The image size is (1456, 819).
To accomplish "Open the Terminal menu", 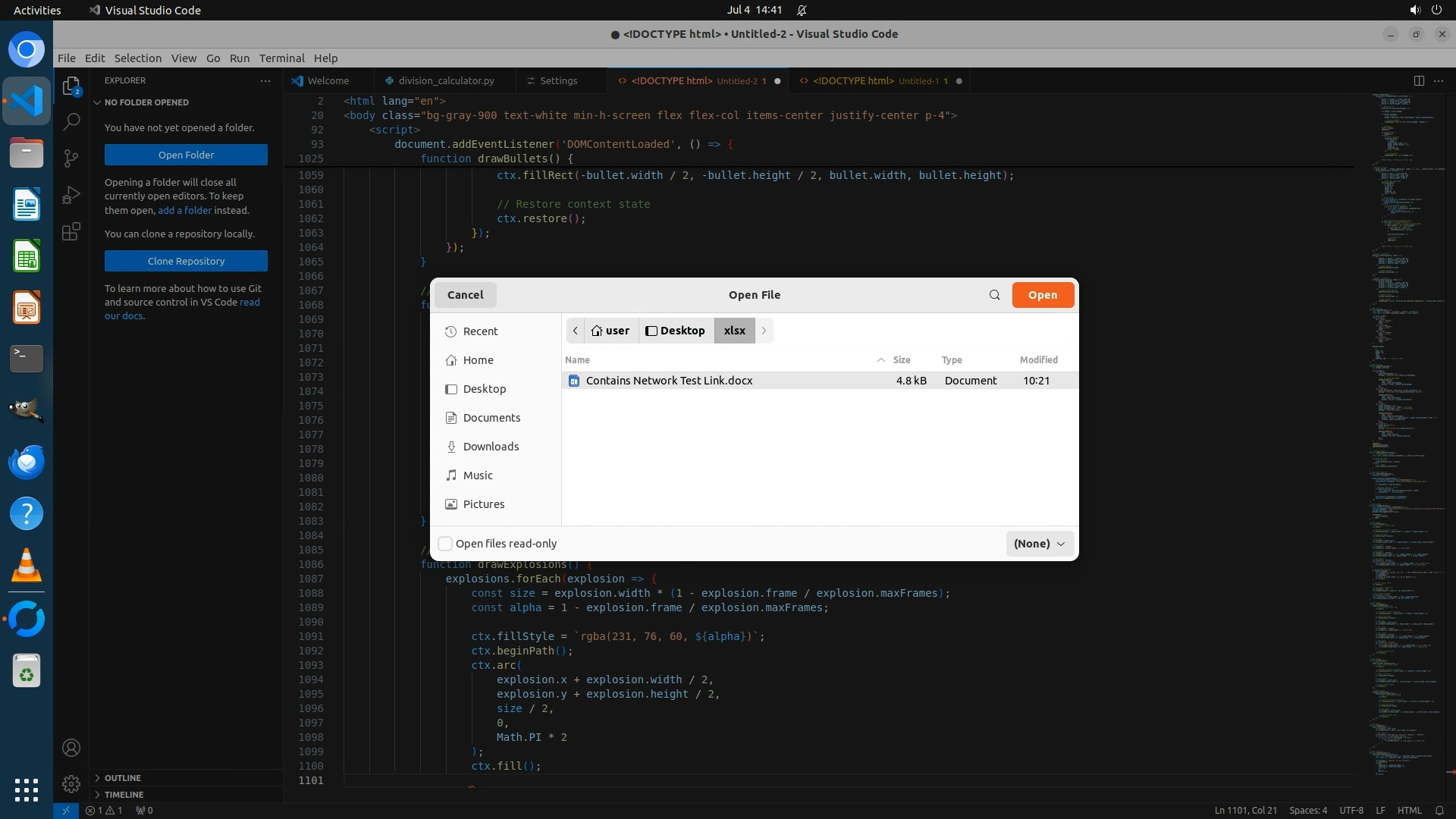I will point(281,58).
